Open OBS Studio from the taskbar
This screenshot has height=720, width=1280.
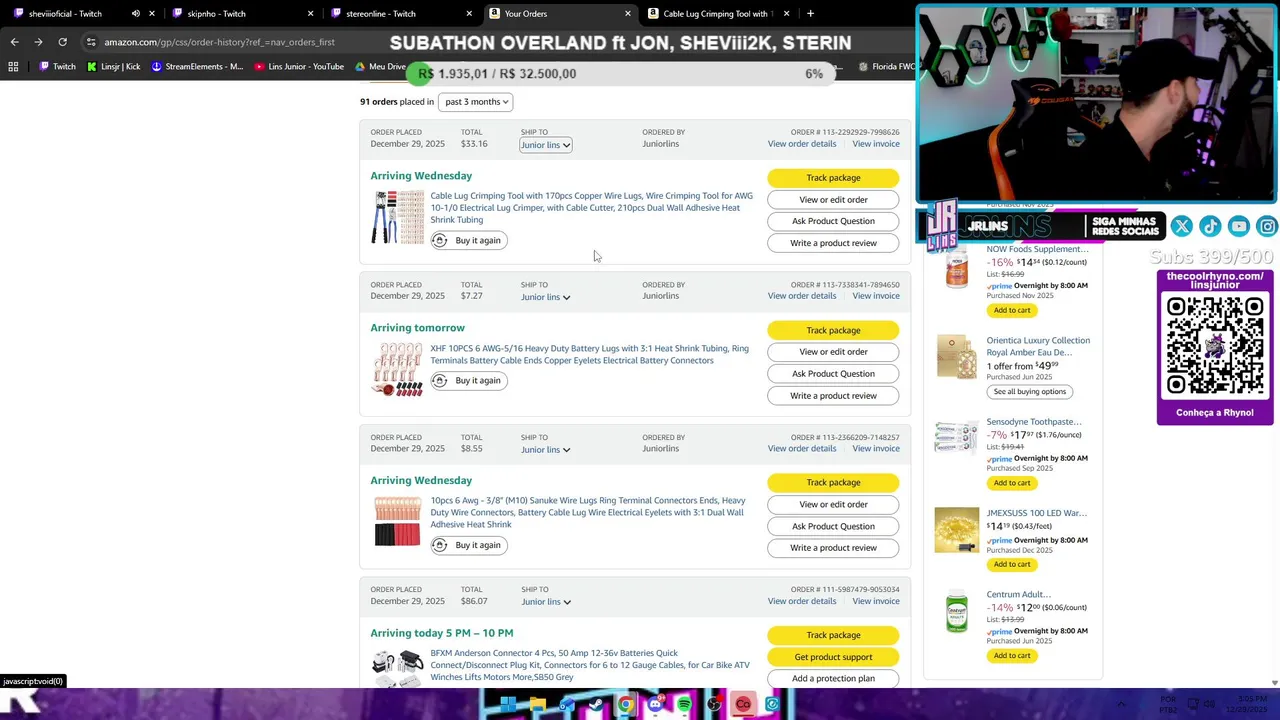coord(714,705)
